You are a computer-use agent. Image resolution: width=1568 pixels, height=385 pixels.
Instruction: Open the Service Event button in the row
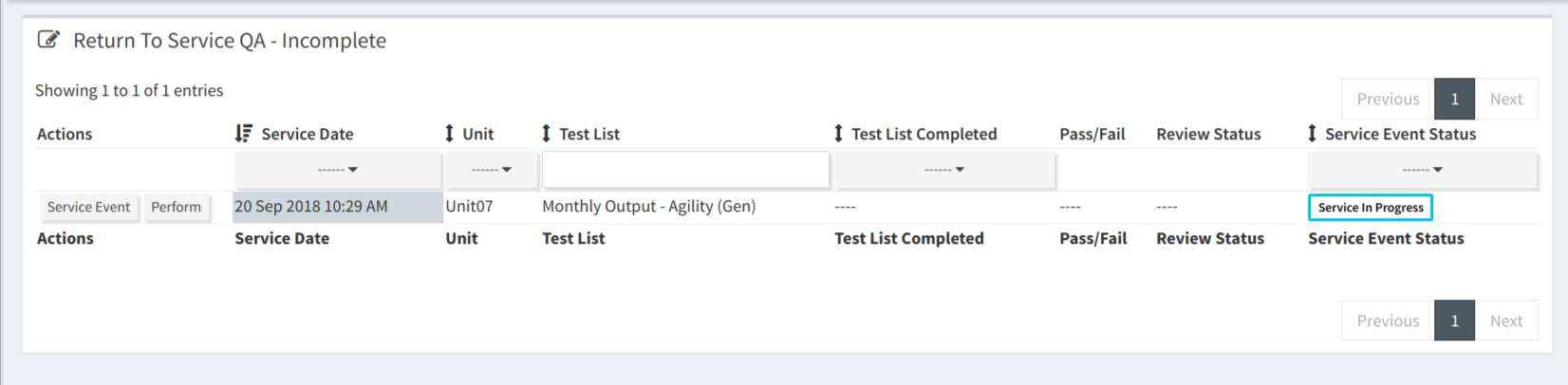[89, 207]
